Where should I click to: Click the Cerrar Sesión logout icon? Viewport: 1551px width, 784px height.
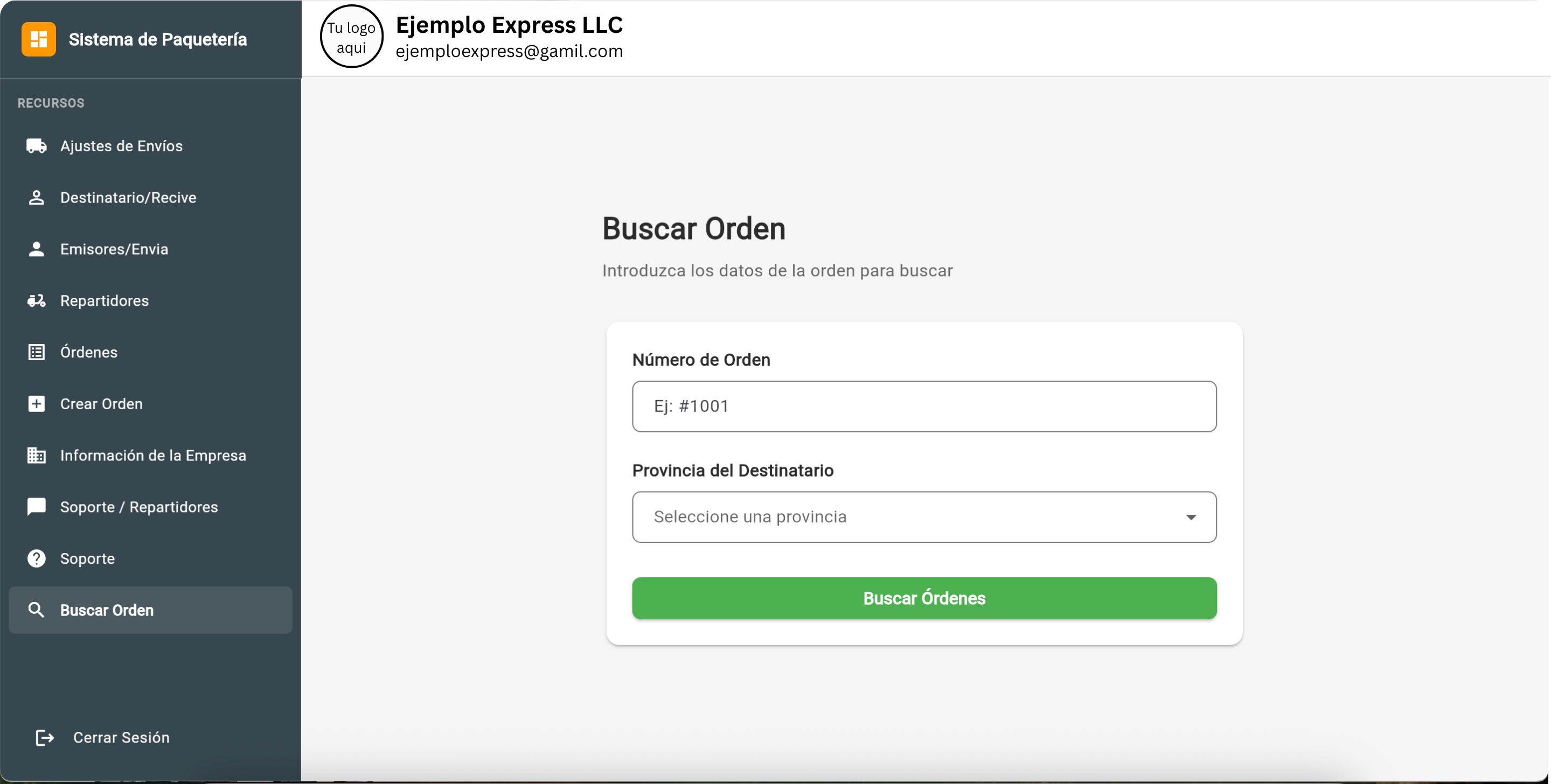(x=45, y=737)
